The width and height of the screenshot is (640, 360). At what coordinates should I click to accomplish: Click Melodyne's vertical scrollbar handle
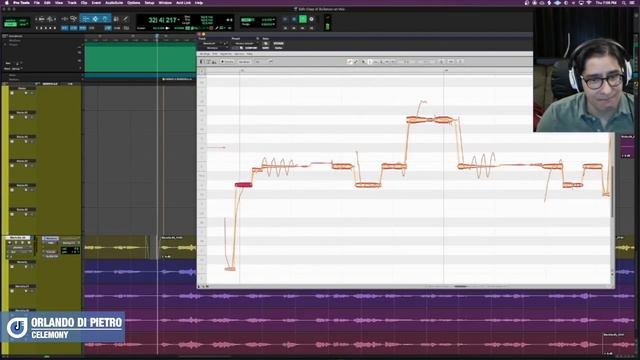(x=612, y=191)
